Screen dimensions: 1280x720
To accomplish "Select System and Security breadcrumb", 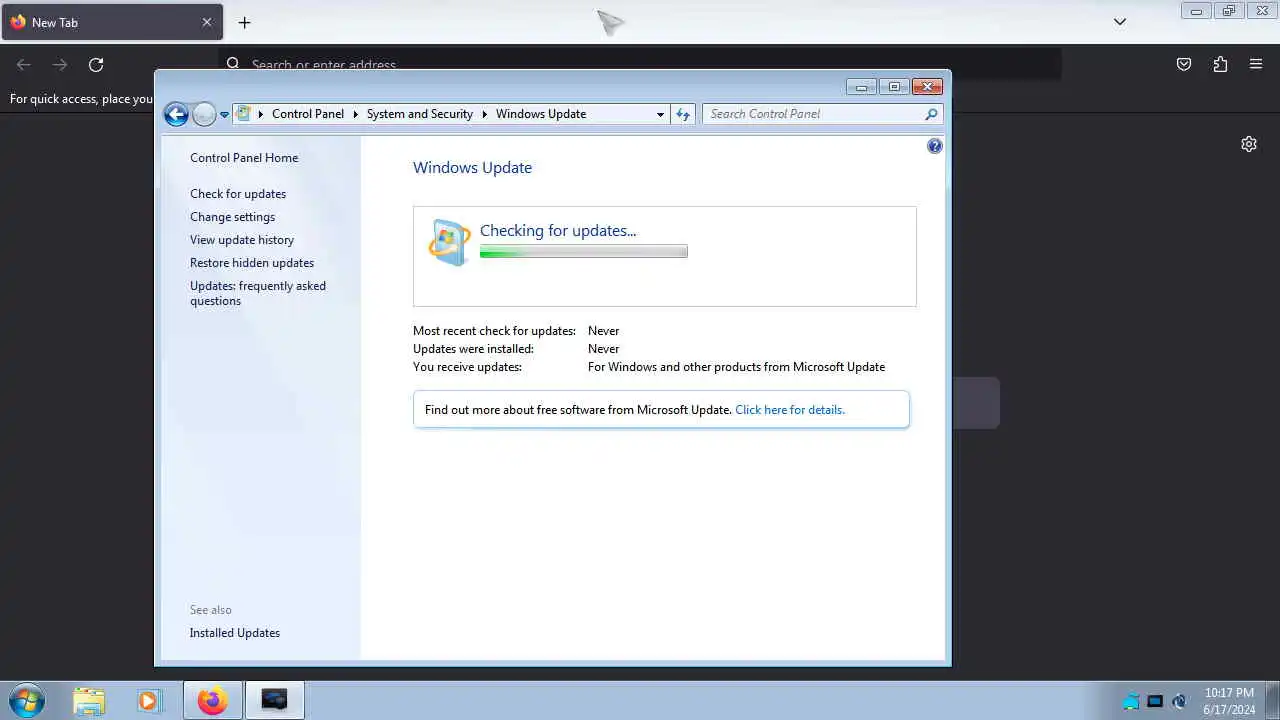I will [x=420, y=114].
